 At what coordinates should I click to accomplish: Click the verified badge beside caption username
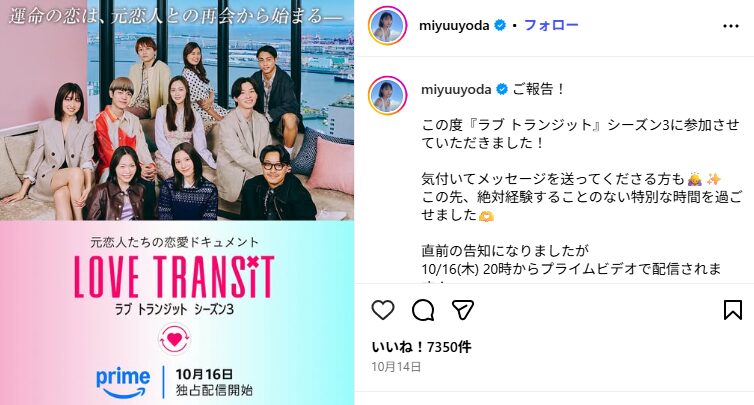tap(502, 89)
